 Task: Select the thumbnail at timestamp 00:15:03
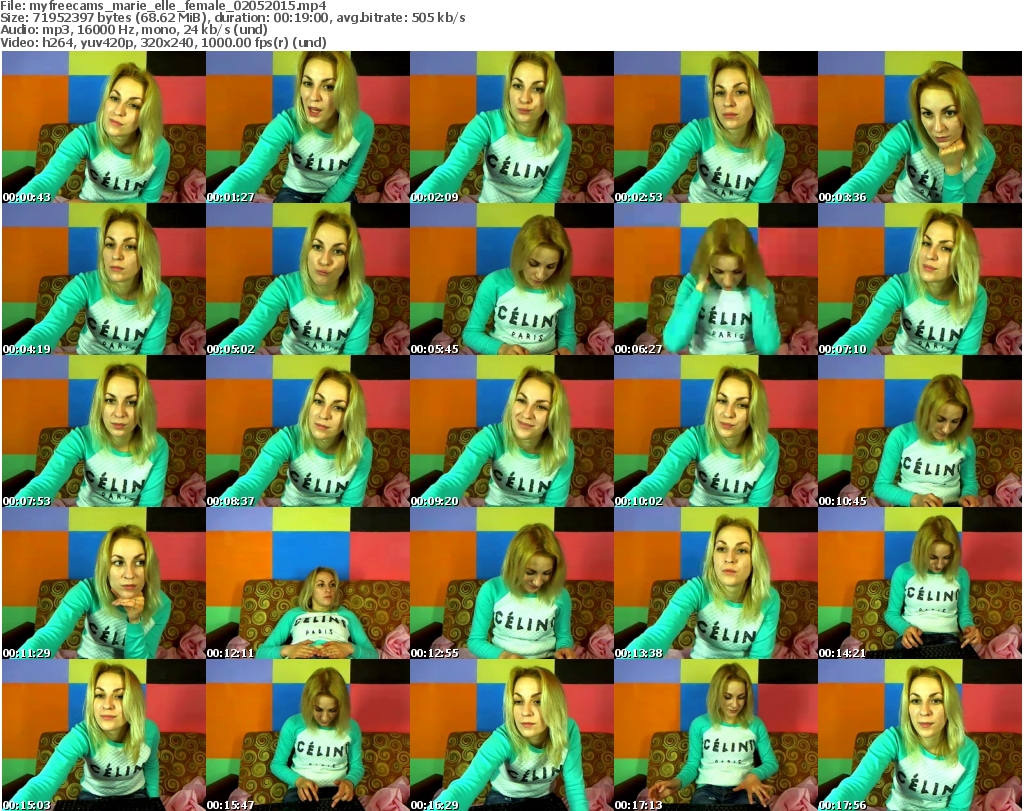click(104, 735)
